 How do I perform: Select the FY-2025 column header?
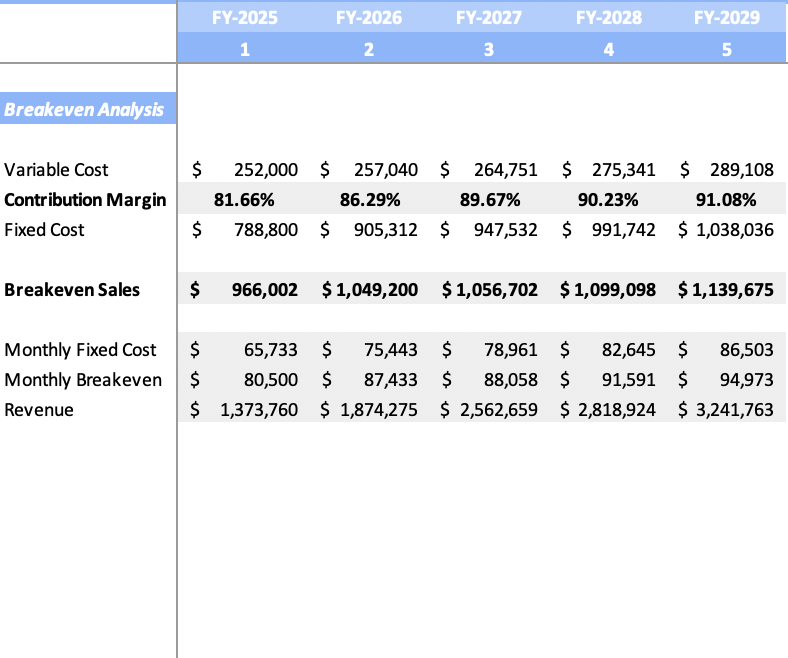point(245,18)
